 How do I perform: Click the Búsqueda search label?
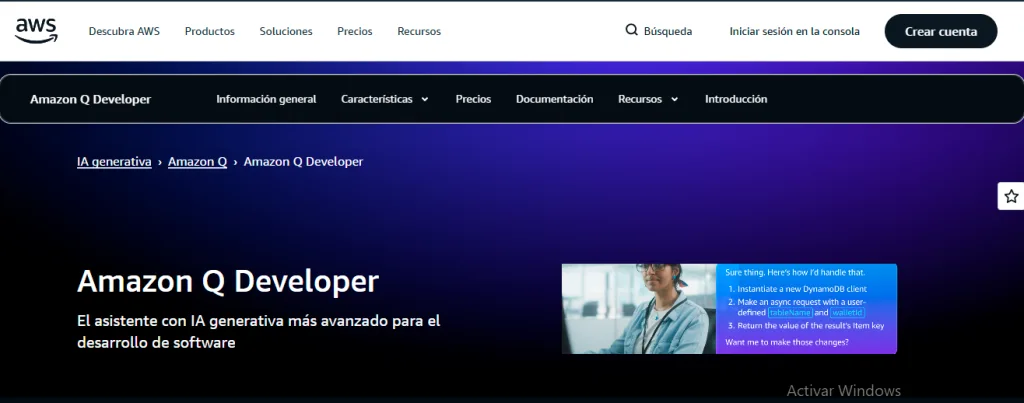[x=668, y=31]
